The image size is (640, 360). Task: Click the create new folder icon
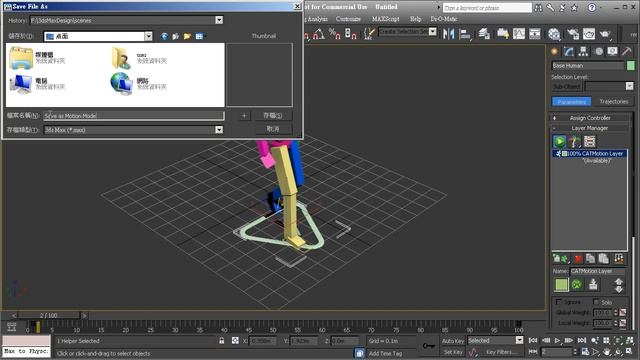point(187,36)
